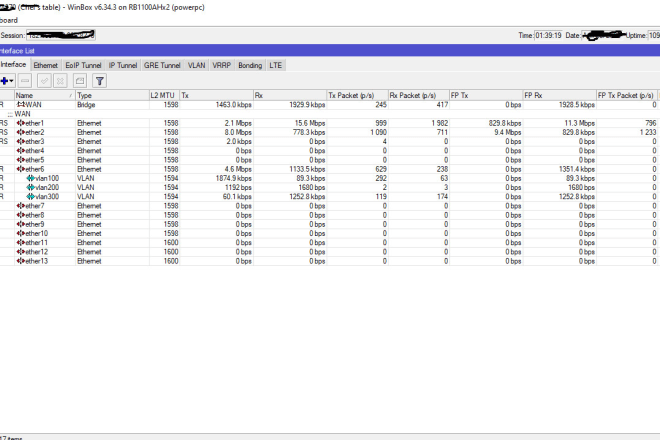Sort by the FP Tx column header
660x440 pixels.
[486, 96]
